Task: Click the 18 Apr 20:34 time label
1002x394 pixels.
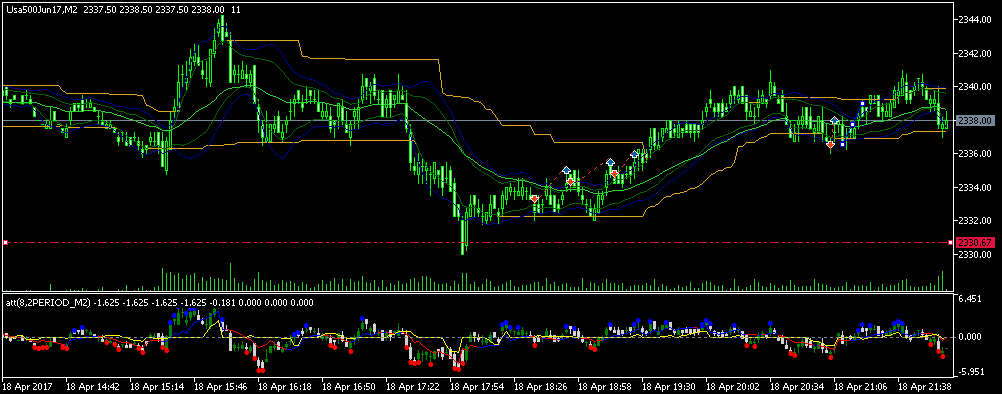Action: (x=796, y=387)
